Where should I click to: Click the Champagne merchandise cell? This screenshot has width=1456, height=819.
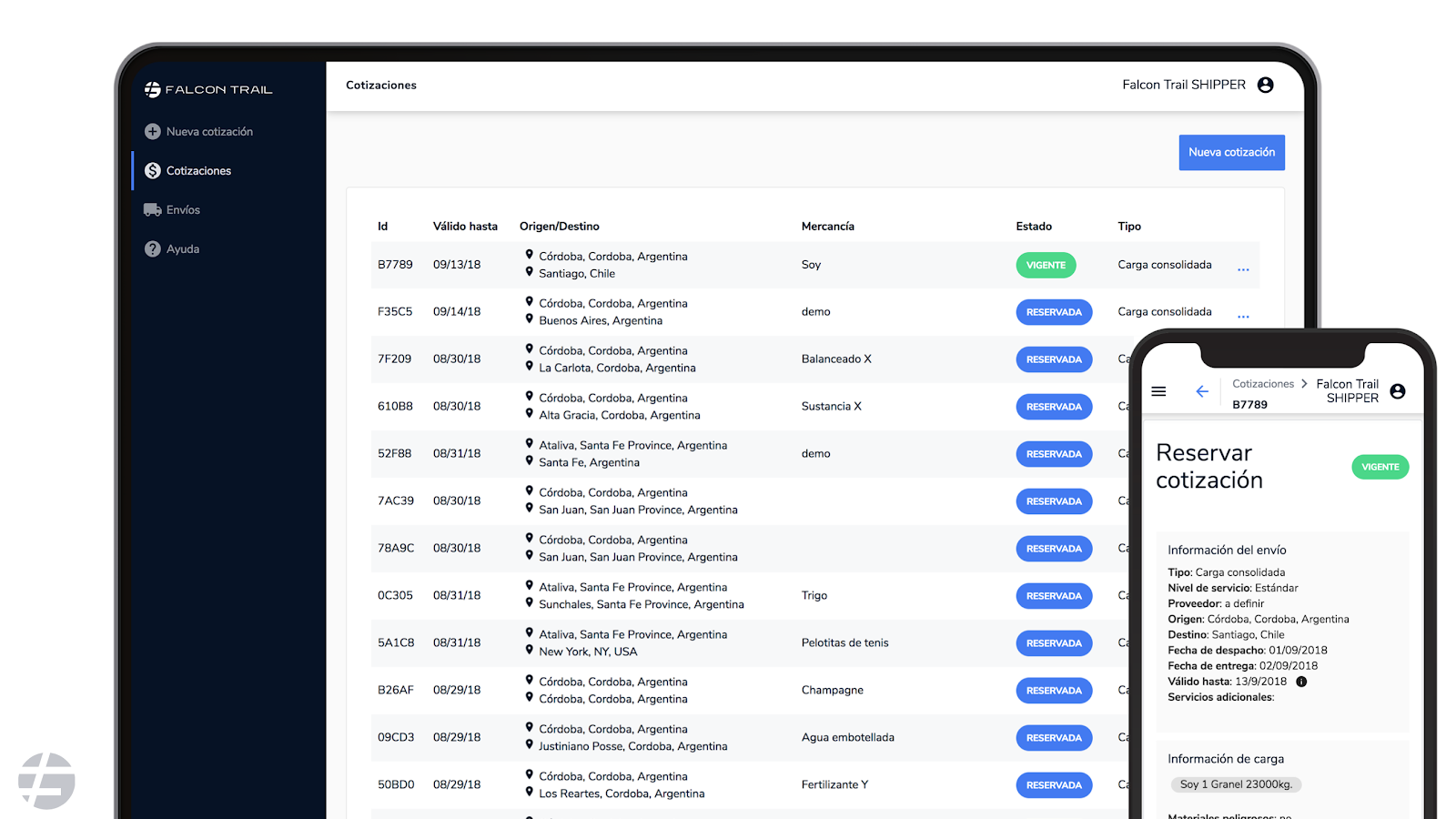(x=832, y=691)
